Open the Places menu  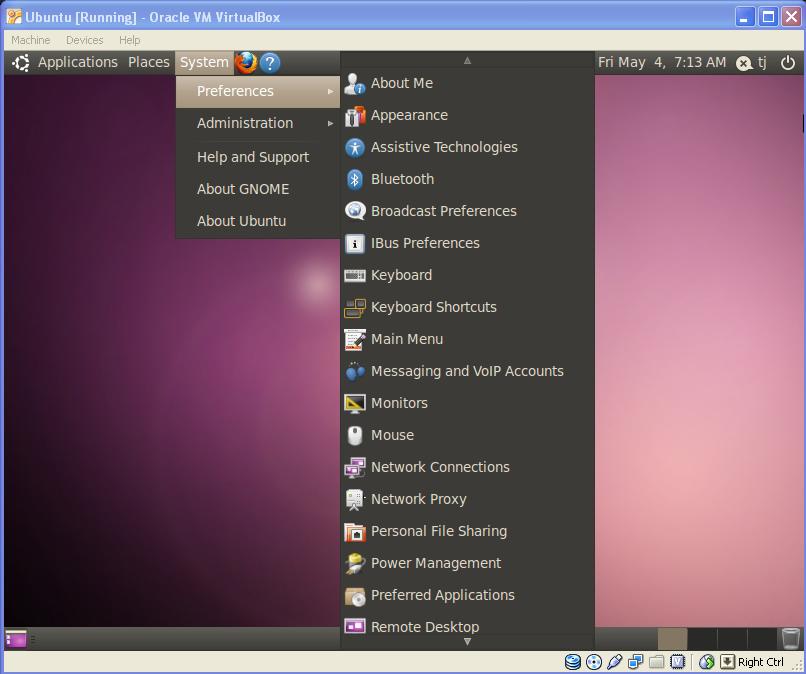click(x=149, y=62)
